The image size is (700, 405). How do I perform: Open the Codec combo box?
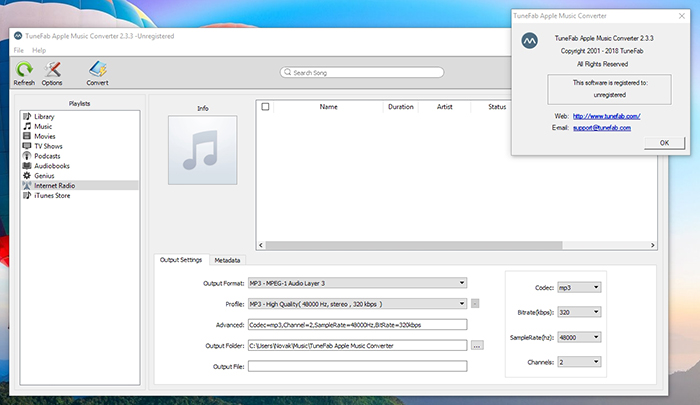tap(579, 288)
